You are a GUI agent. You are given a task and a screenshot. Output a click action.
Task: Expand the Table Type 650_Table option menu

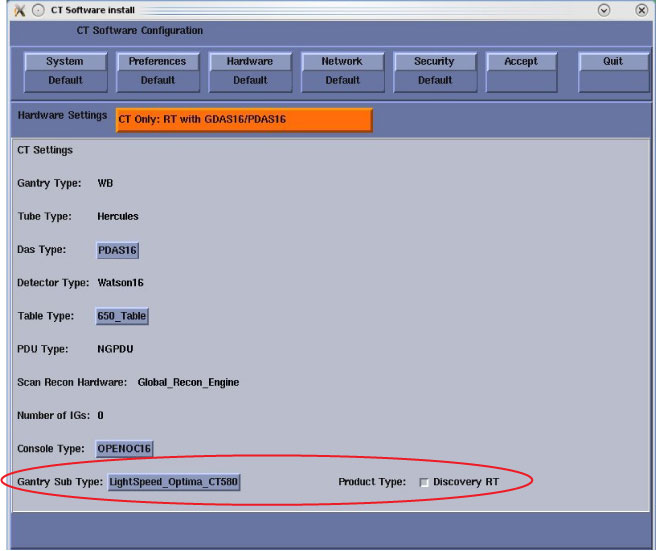122,316
